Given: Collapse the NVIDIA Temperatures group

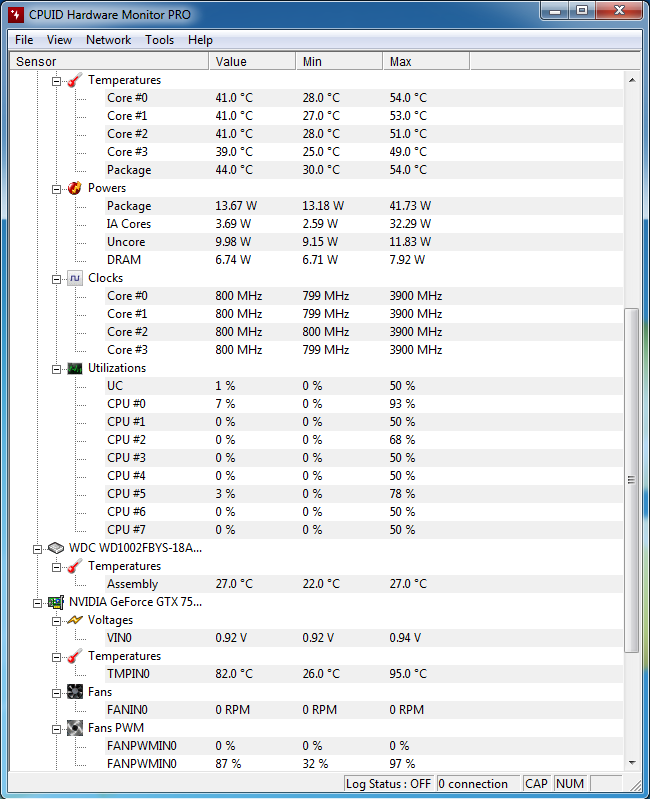Looking at the screenshot, I should pyautogui.click(x=57, y=657).
